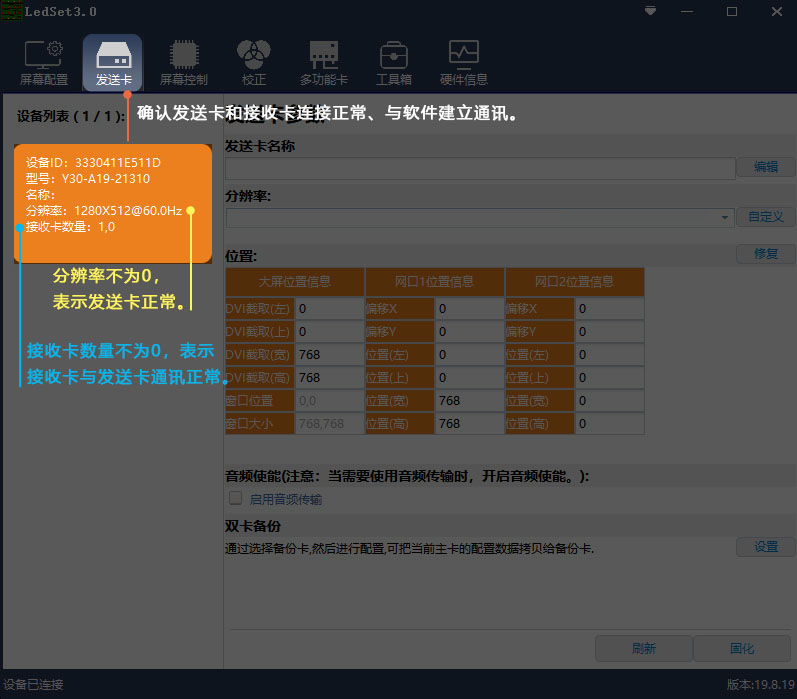The width and height of the screenshot is (797, 699).
Task: Click the 设备列表 (1/1) heading
Action: click(x=71, y=116)
